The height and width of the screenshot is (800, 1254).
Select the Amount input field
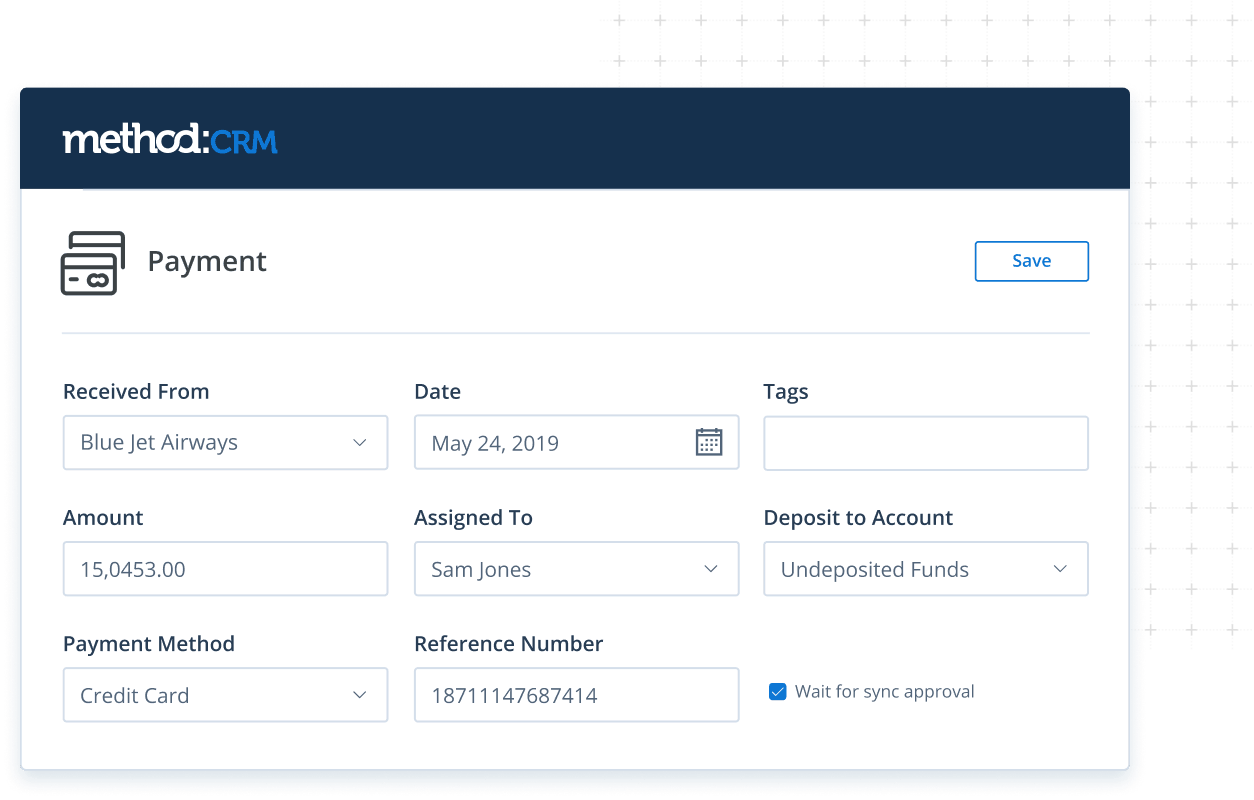[x=225, y=569]
